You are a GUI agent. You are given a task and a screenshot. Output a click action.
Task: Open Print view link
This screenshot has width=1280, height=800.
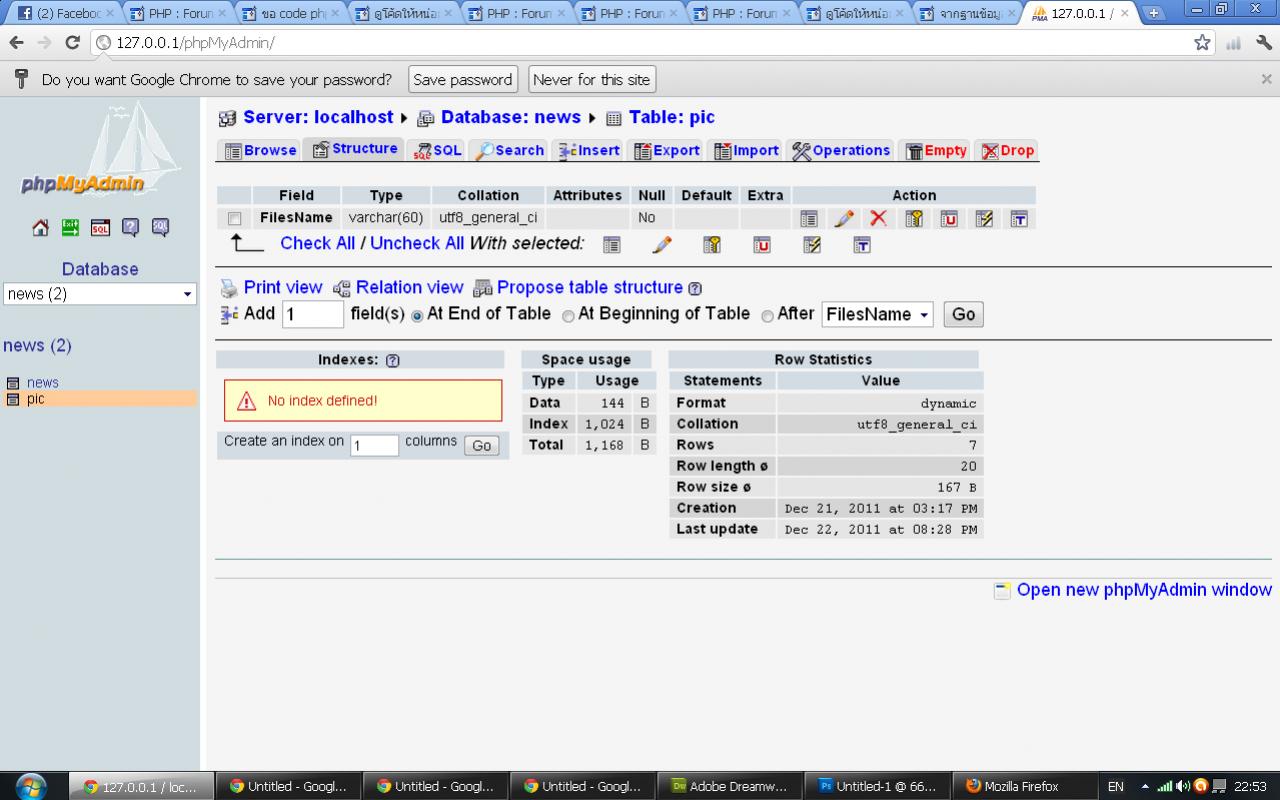283,287
